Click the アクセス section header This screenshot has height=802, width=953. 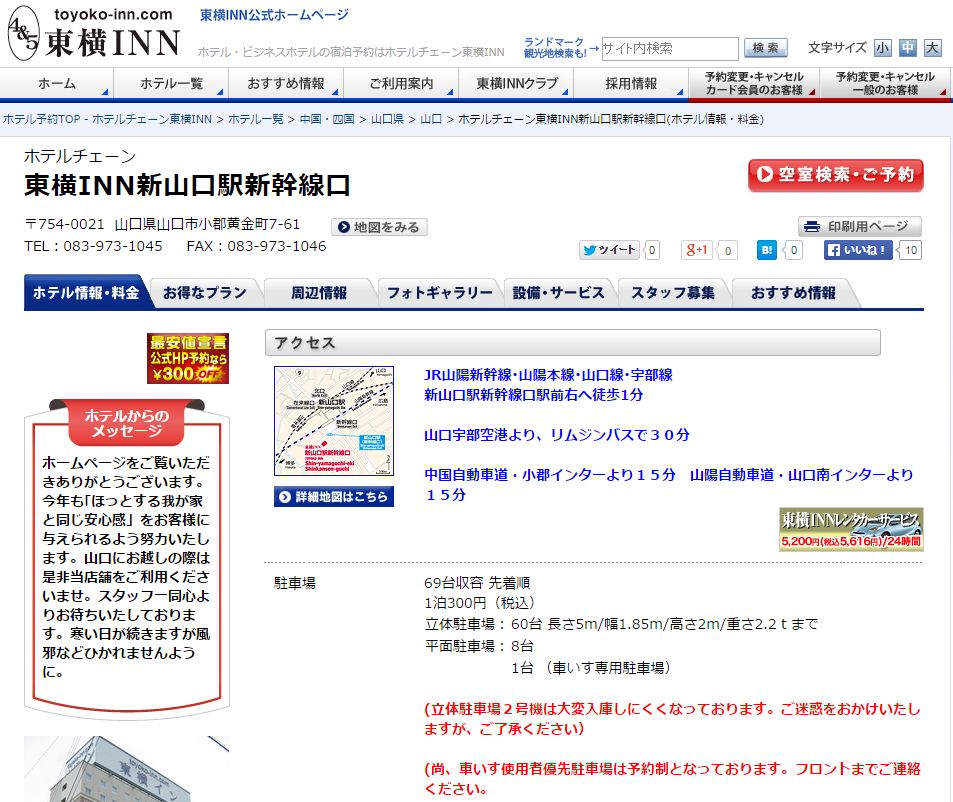coord(573,343)
